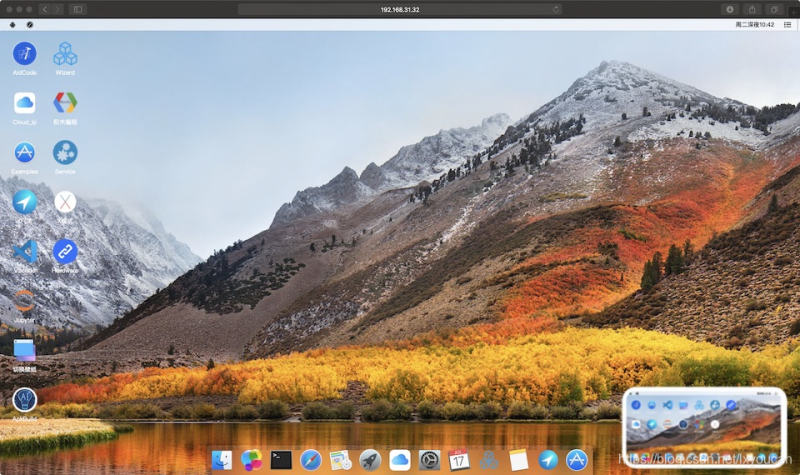This screenshot has height=475, width=800.
Task: Open the Safari compass dock icon
Action: [311, 460]
